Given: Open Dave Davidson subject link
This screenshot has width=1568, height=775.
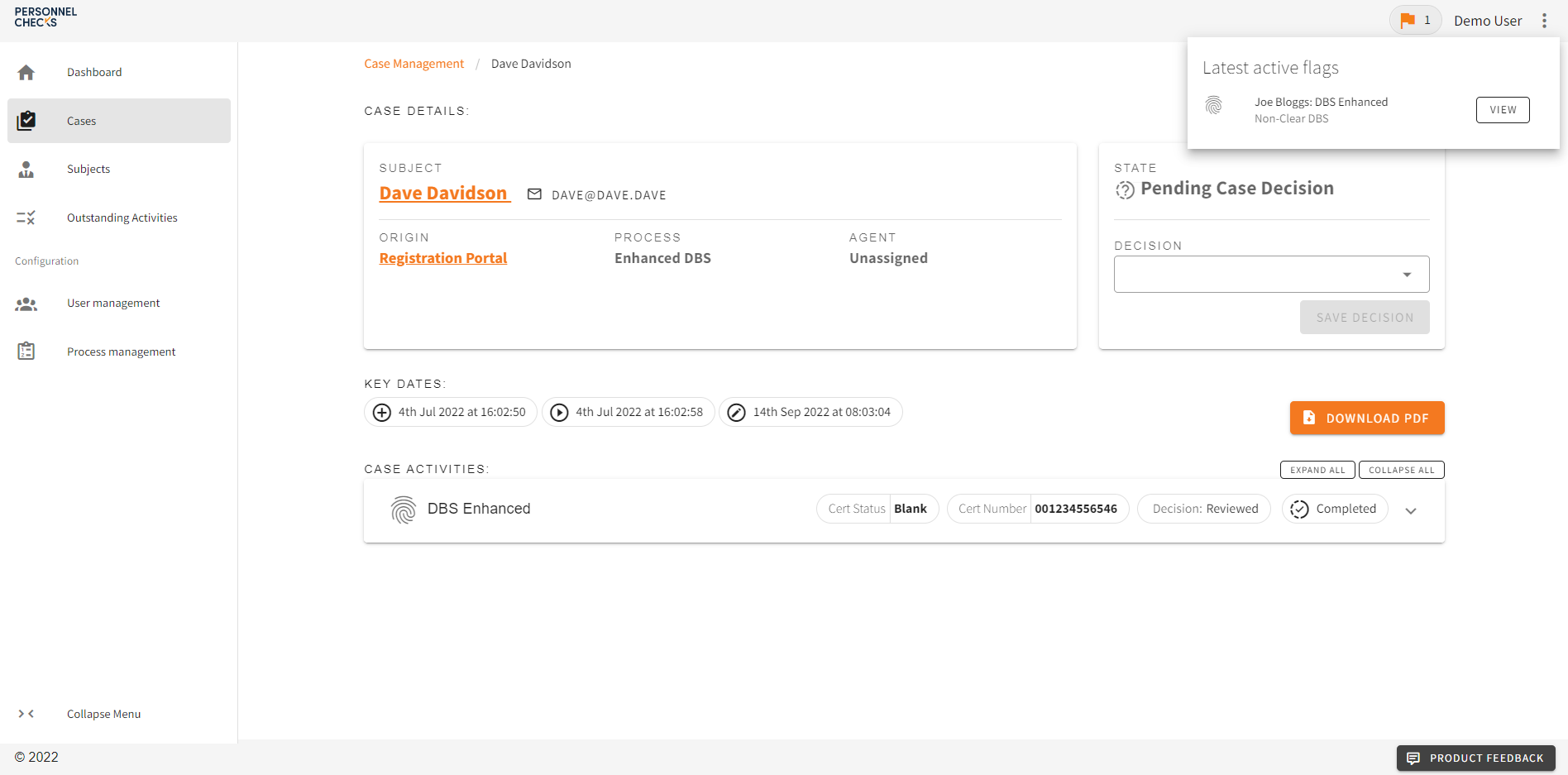Looking at the screenshot, I should click(444, 193).
